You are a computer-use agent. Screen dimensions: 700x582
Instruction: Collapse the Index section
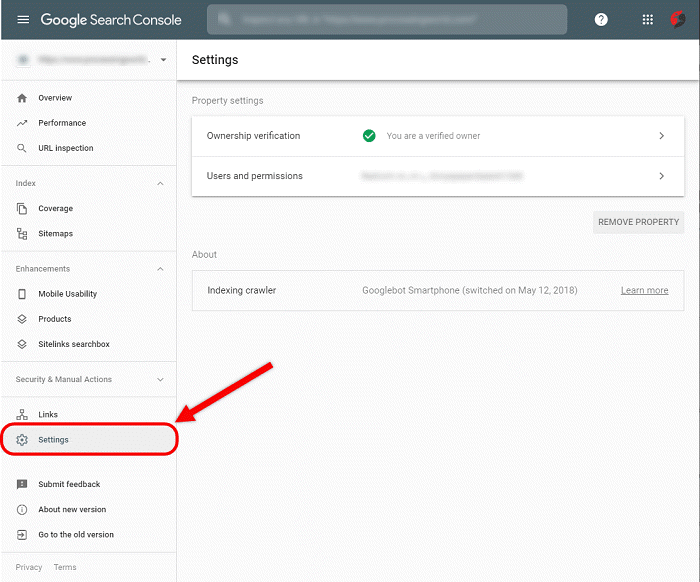click(x=161, y=184)
